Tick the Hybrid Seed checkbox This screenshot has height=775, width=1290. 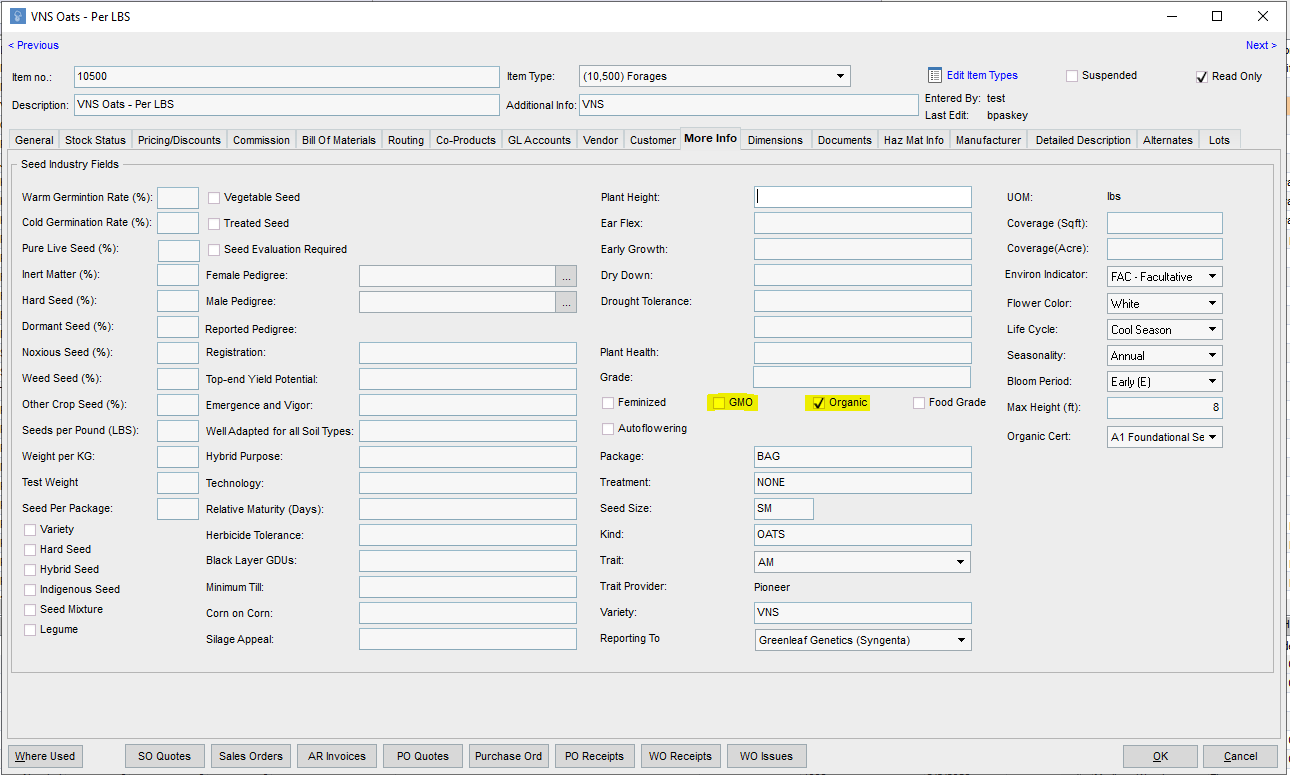tap(30, 570)
